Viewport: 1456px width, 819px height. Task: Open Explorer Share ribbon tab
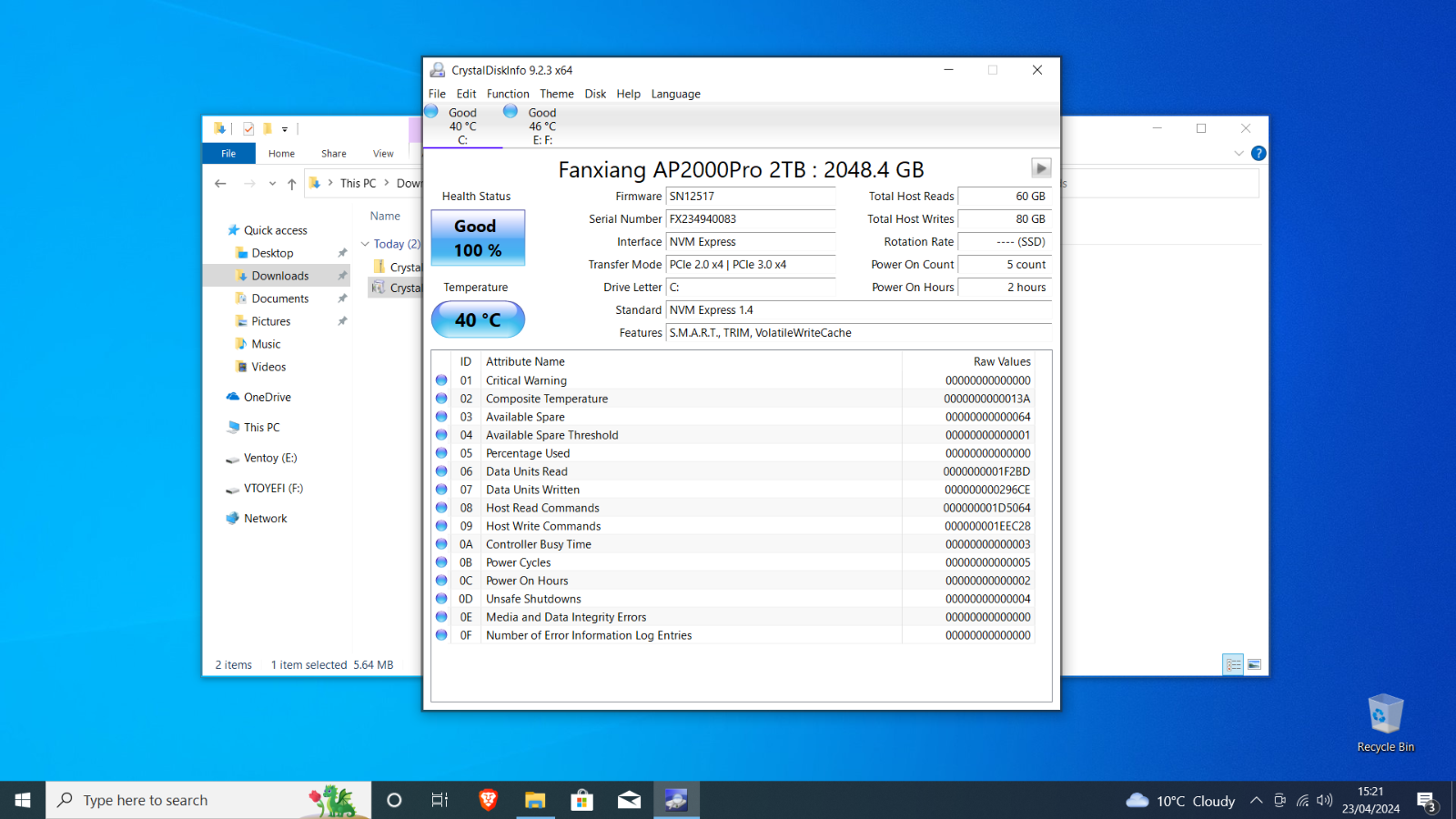[334, 153]
